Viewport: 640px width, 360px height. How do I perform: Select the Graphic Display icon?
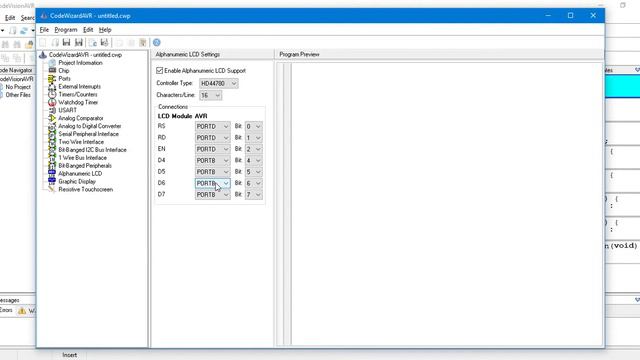tap(52, 181)
